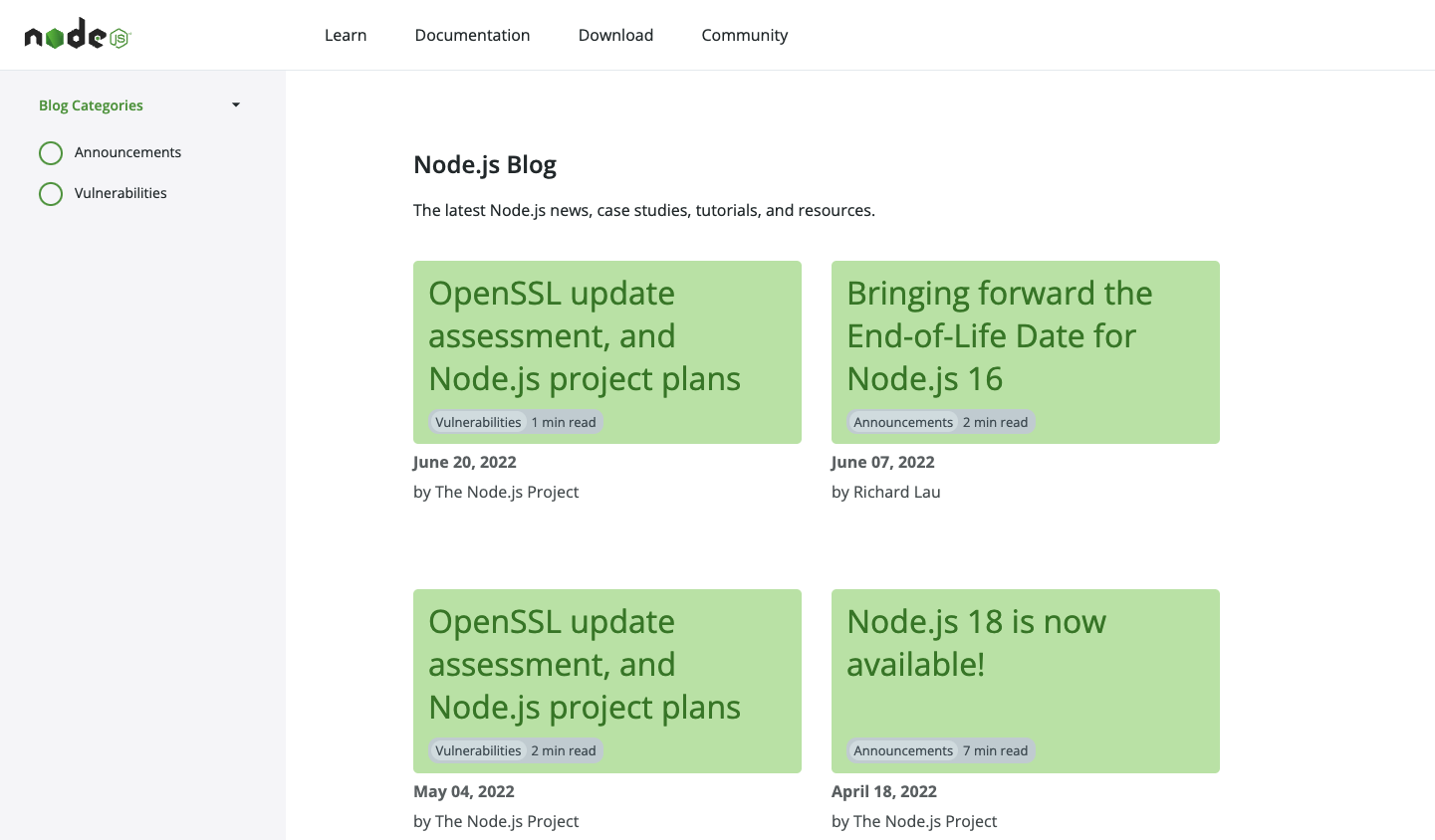Select Community in the top navigation
The image size is (1435, 840).
(745, 35)
